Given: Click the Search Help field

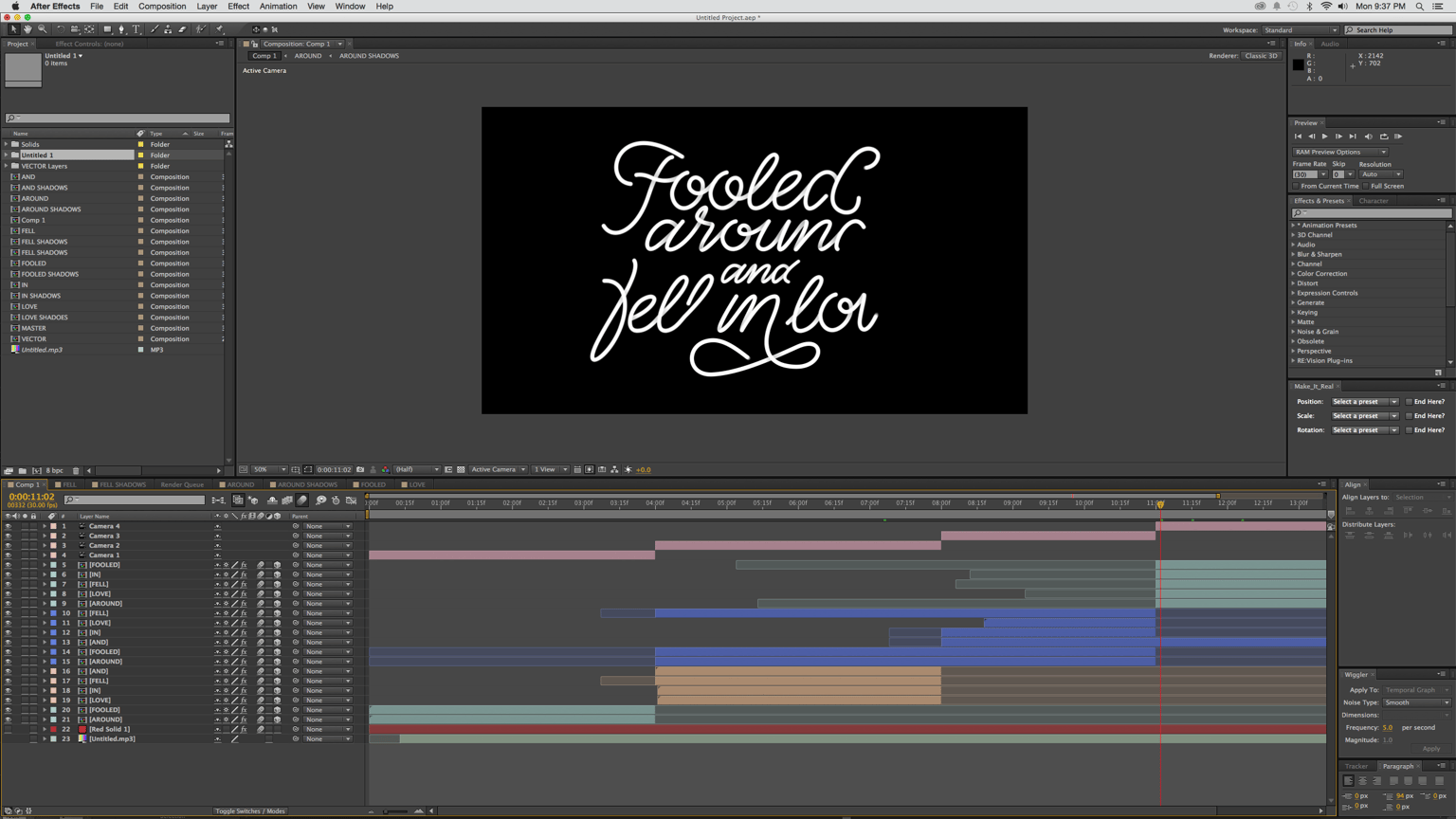Looking at the screenshot, I should (x=1398, y=30).
